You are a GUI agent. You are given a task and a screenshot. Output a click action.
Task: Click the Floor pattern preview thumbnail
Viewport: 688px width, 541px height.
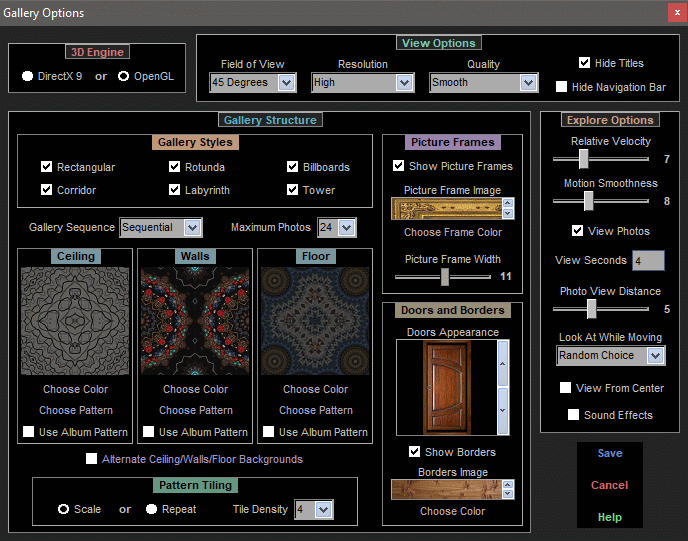coord(316,320)
